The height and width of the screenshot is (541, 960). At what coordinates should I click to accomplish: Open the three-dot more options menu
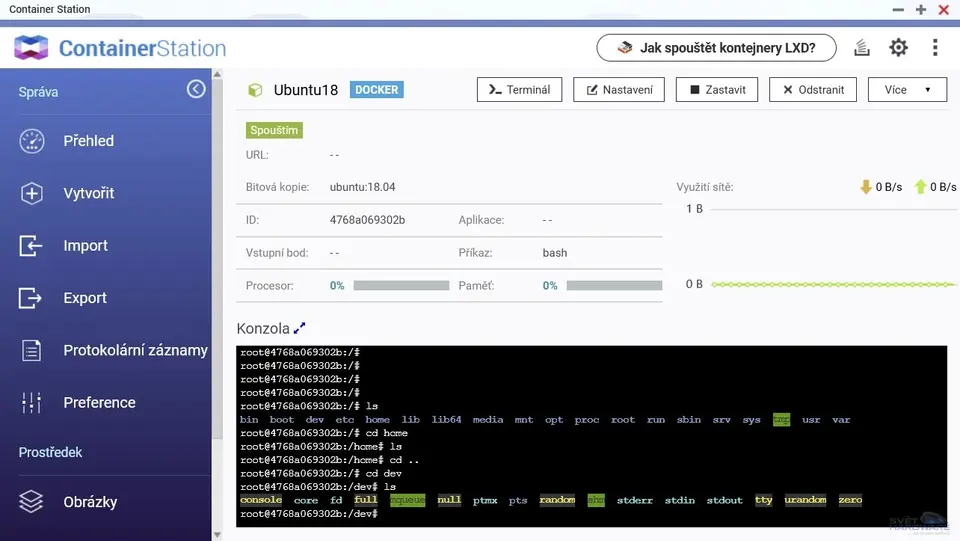click(x=935, y=47)
